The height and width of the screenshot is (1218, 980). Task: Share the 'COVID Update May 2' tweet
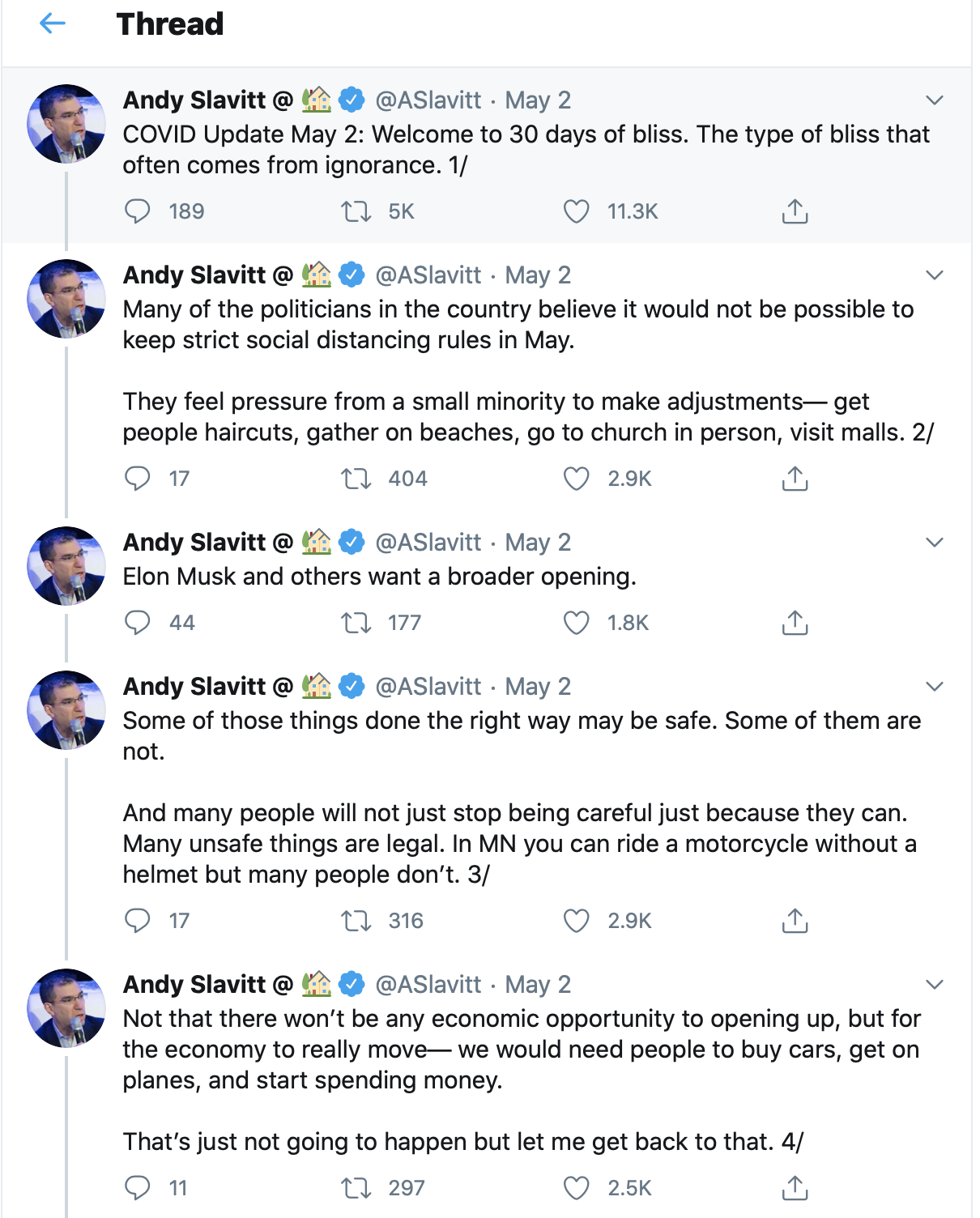click(x=795, y=211)
